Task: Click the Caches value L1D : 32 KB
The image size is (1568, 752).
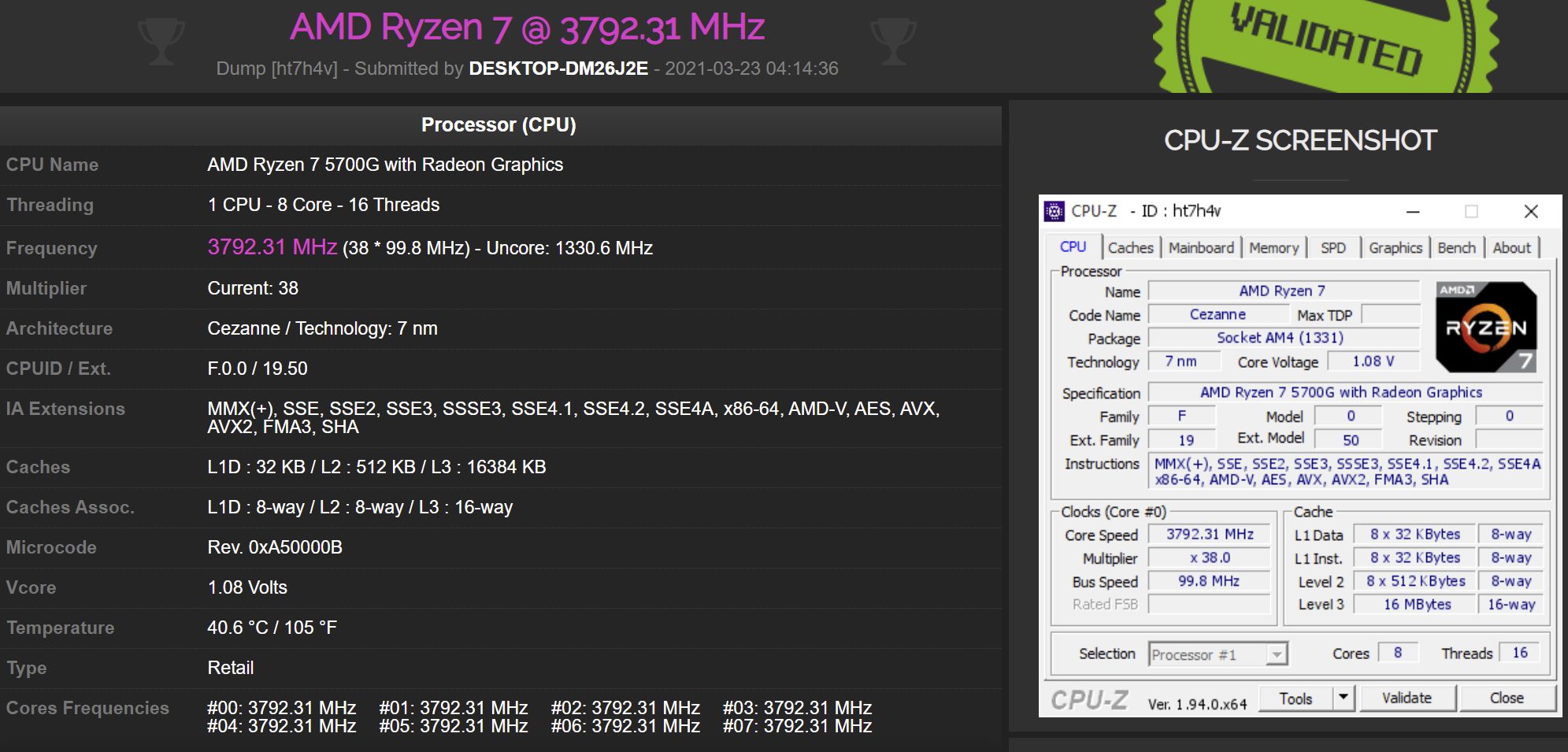Action: click(376, 467)
